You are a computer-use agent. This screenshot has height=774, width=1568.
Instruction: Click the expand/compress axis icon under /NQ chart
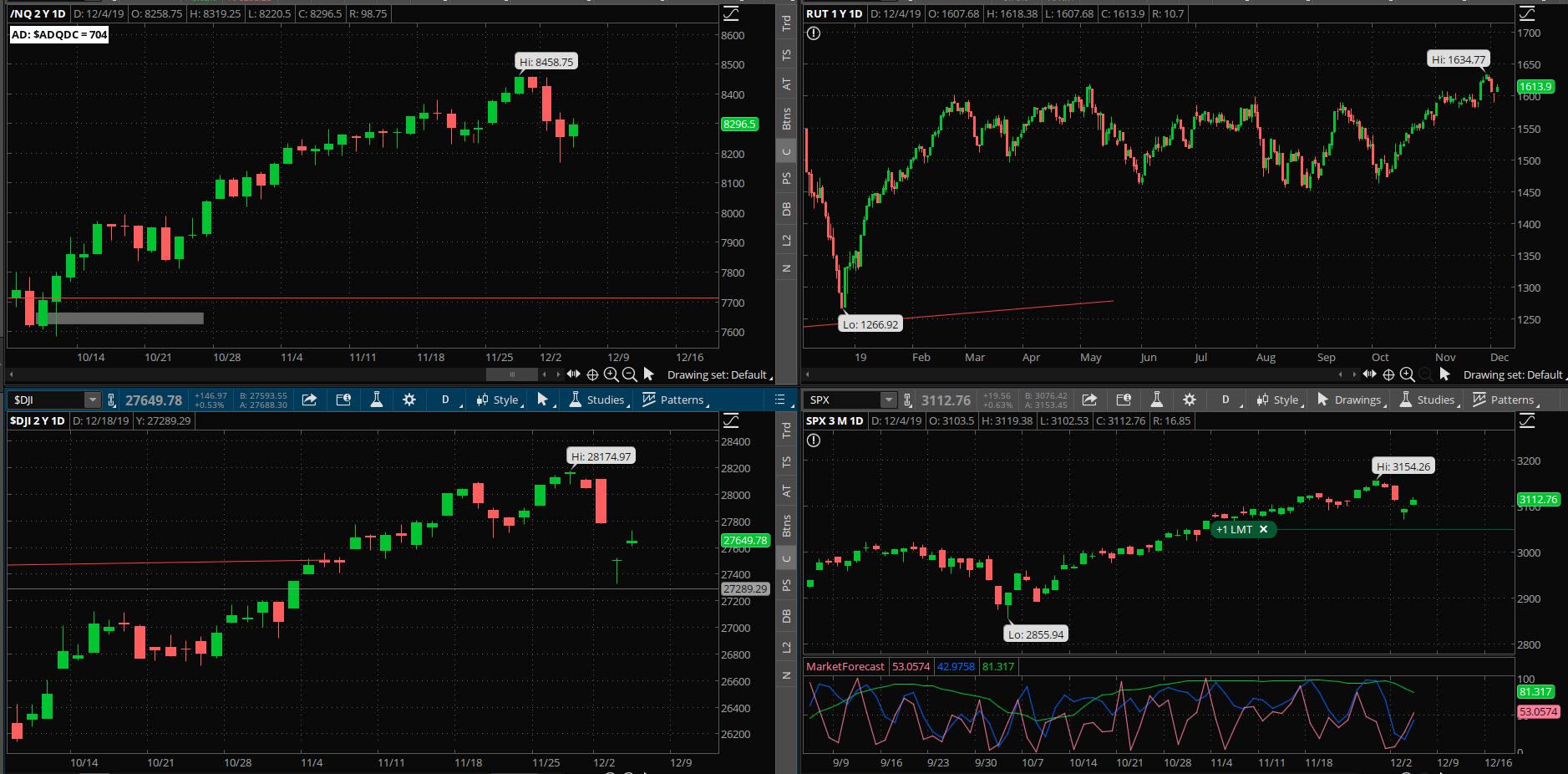tap(573, 374)
